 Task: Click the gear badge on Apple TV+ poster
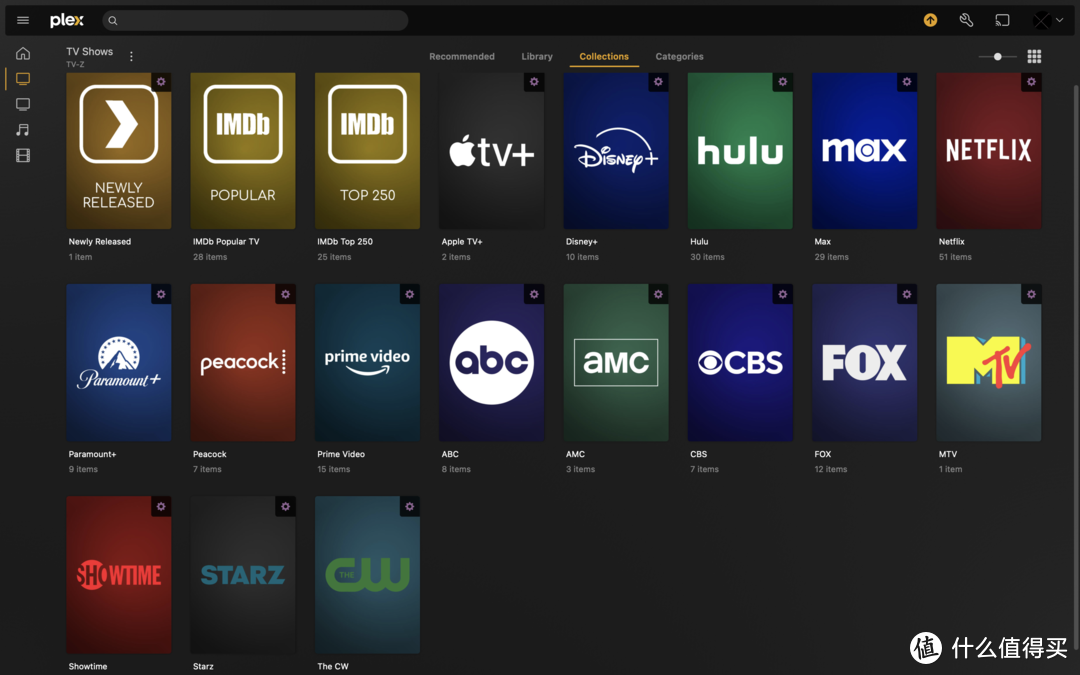click(x=534, y=82)
